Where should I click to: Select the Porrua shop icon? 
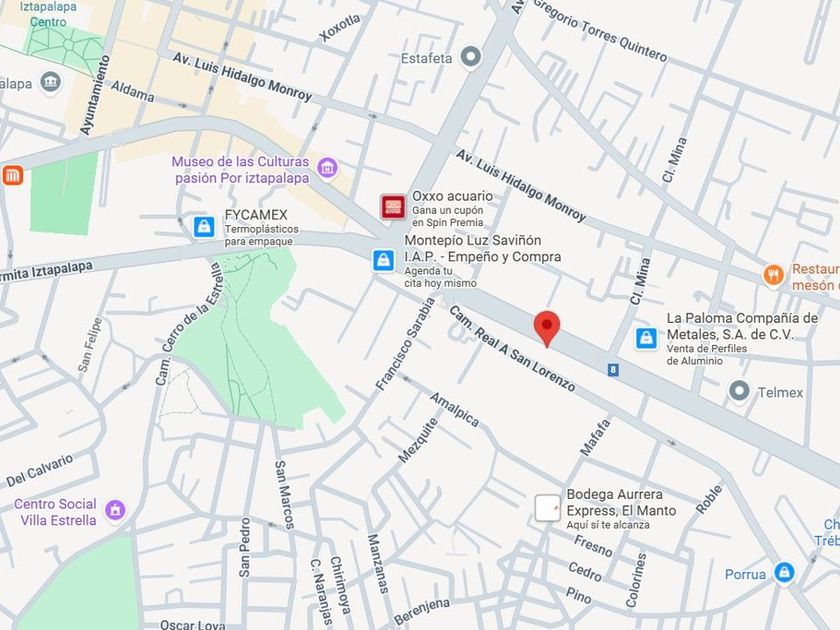[x=784, y=572]
